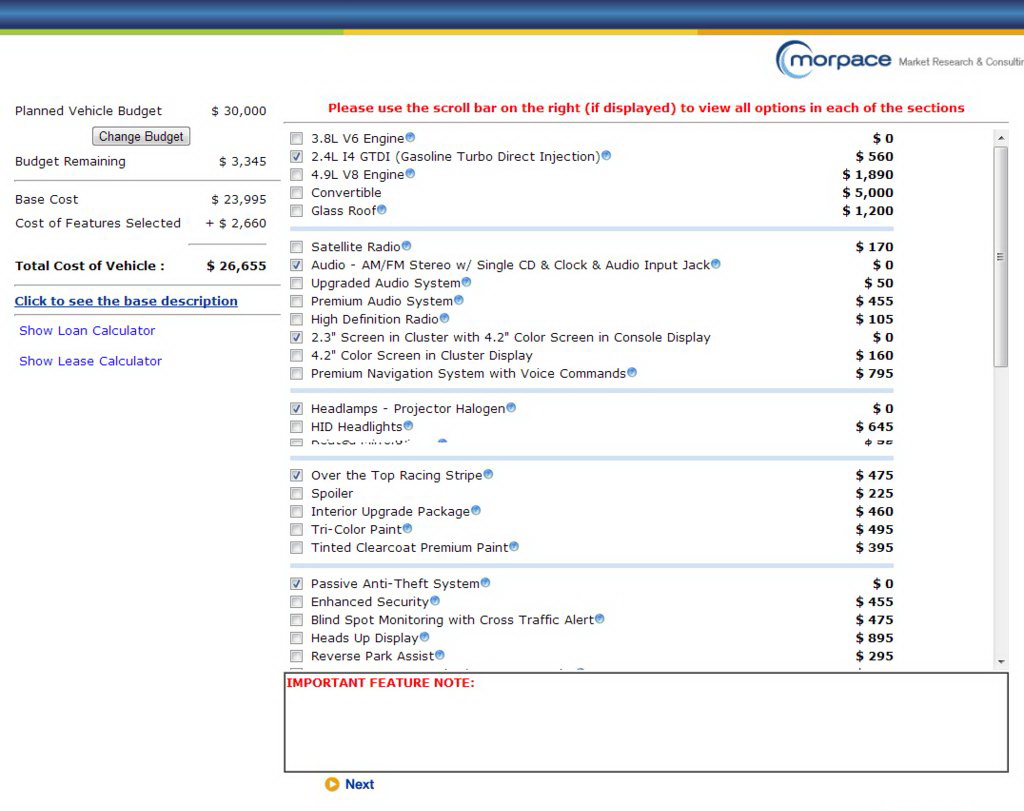Click the Next link

coord(359,784)
